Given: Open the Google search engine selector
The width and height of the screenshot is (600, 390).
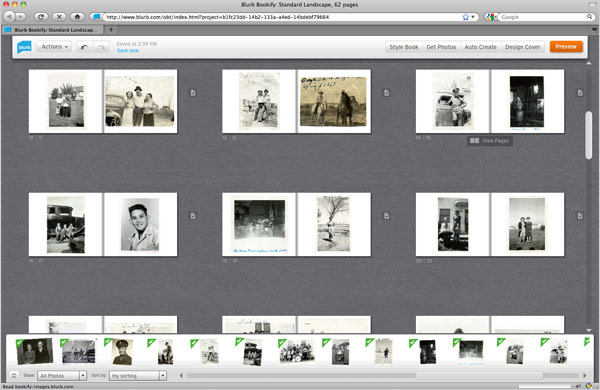Looking at the screenshot, I should click(491, 17).
